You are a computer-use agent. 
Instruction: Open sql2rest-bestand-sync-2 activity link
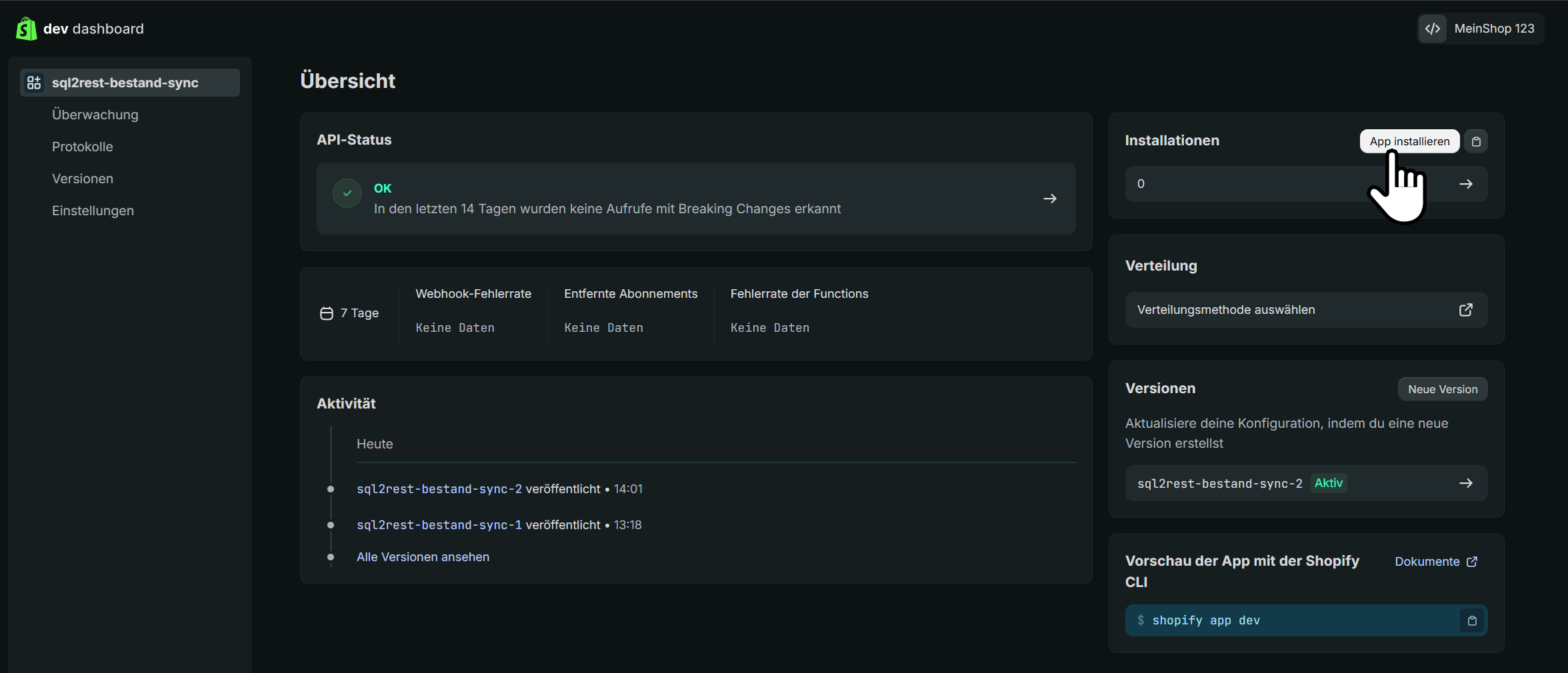(439, 489)
